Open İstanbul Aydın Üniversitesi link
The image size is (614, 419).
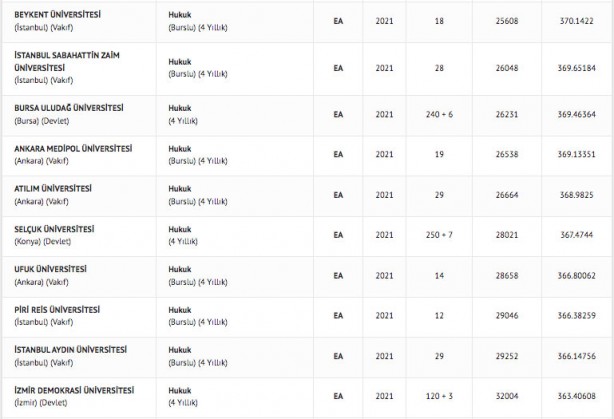coord(70,349)
